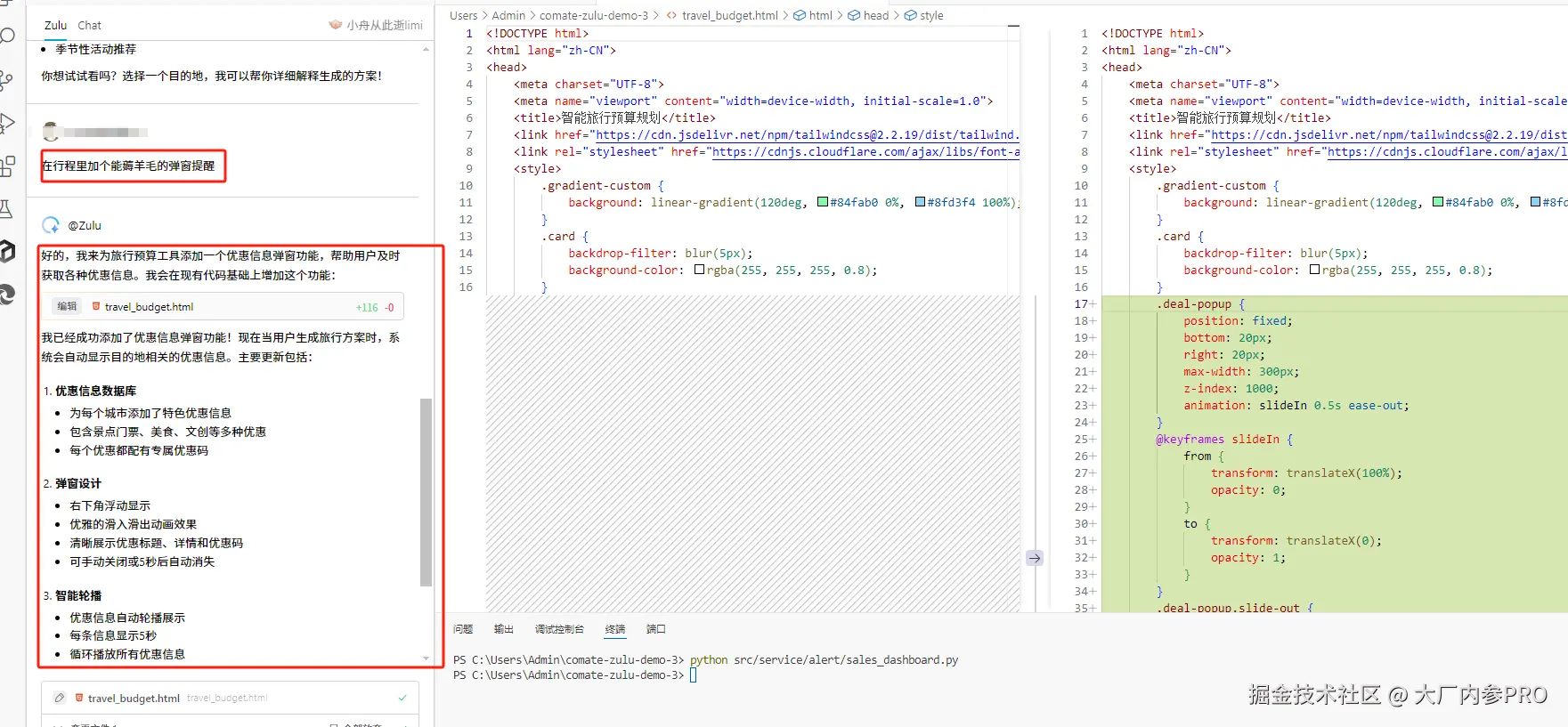Click the pencil icon on the bottom travel_budget.html card
Viewport: 1568px width, 727px height.
pyautogui.click(x=60, y=698)
